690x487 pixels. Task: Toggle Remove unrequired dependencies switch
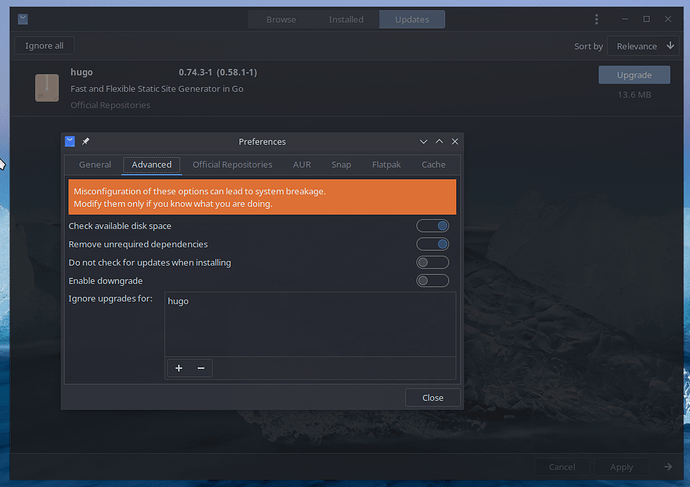coord(433,244)
